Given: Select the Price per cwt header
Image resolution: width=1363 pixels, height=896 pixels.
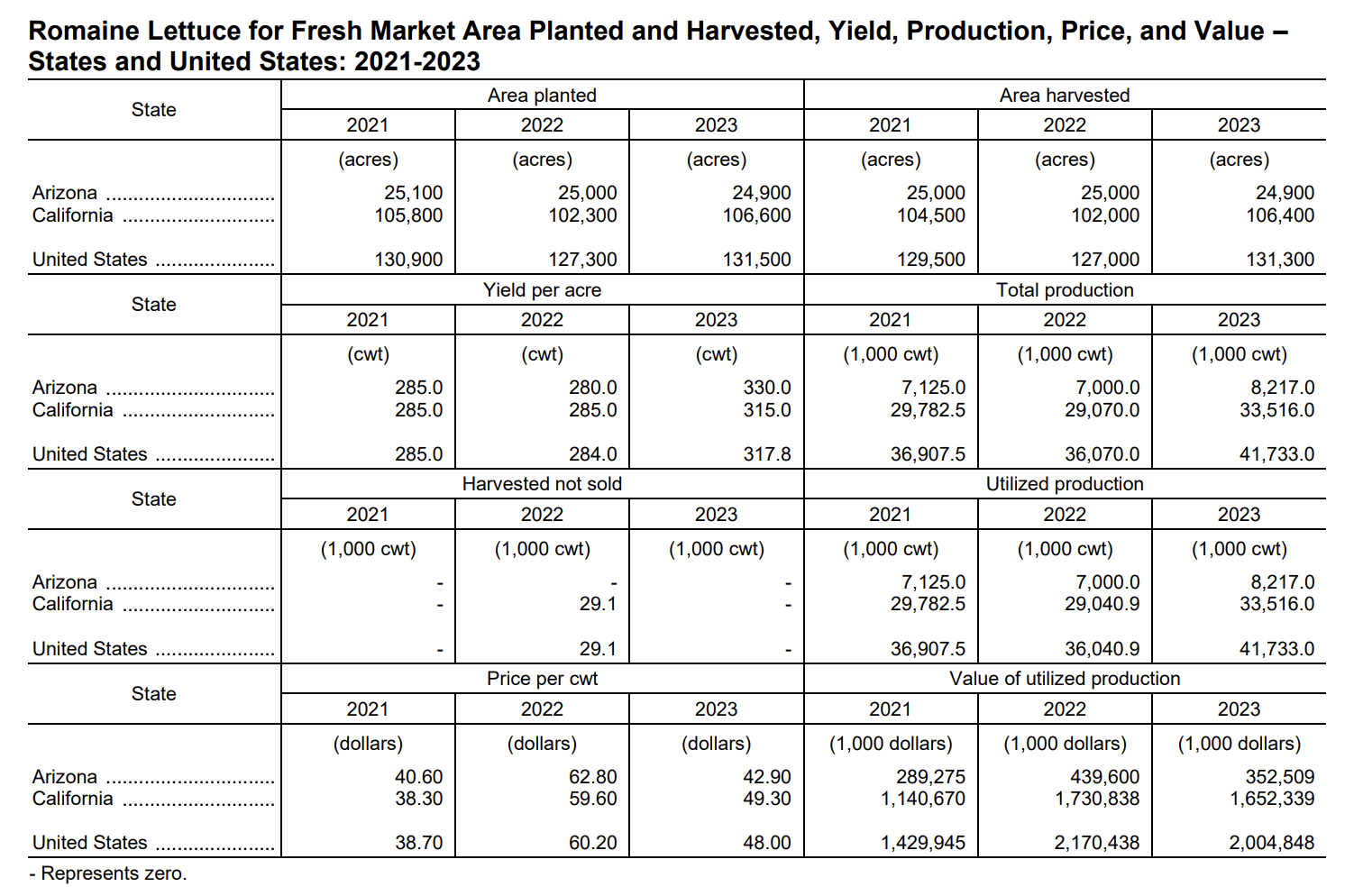Looking at the screenshot, I should 542,679.
